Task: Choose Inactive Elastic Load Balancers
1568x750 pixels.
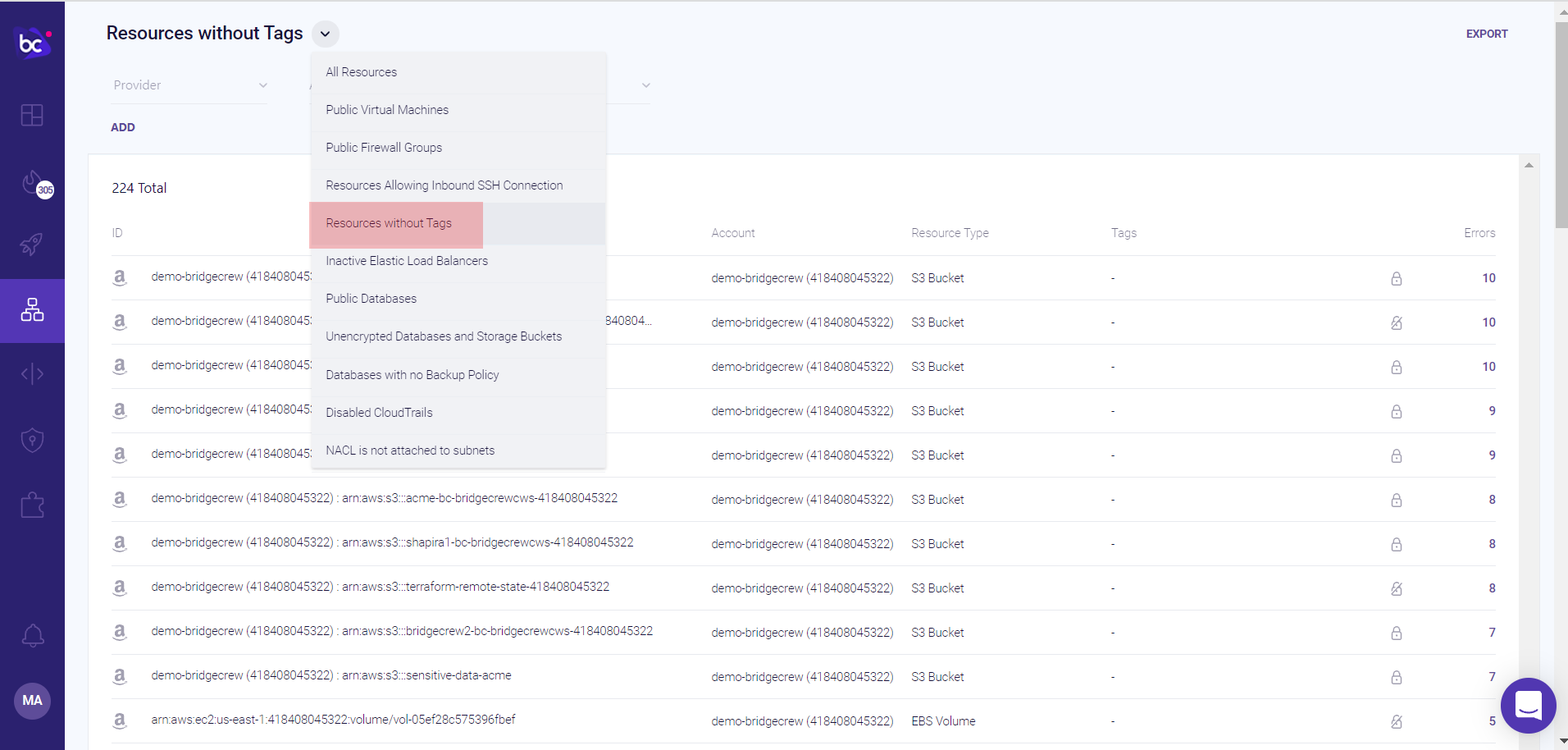Action: click(458, 261)
